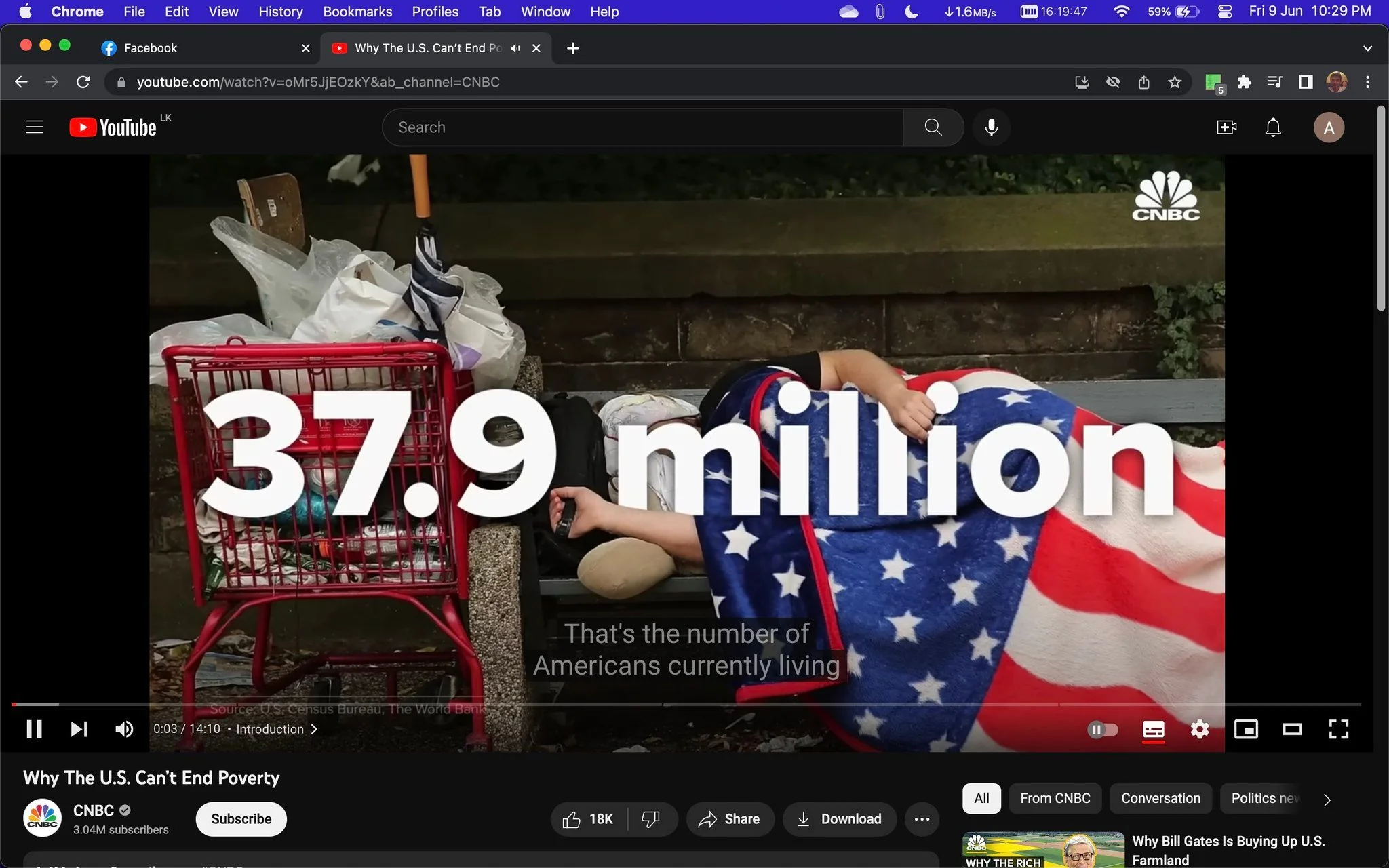Show more filter chips with arrow
1389x868 pixels.
[x=1327, y=800]
